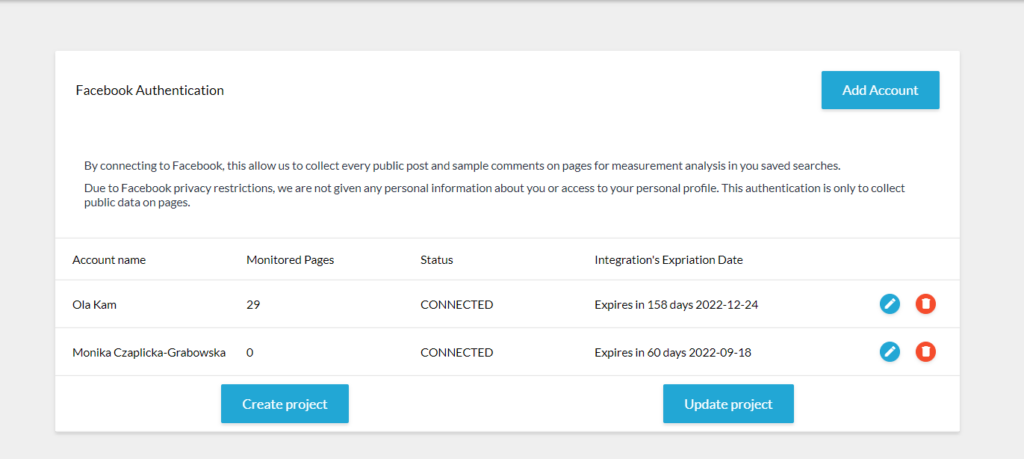Edit the Monika Czaplicka-Grabowska account
The width and height of the screenshot is (1024, 459).
coord(889,352)
